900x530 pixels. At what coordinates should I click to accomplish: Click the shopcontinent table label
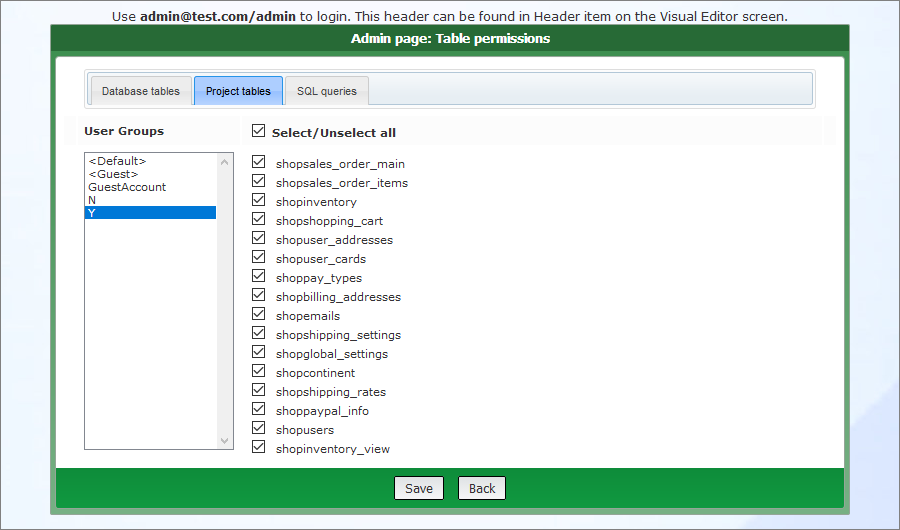315,373
